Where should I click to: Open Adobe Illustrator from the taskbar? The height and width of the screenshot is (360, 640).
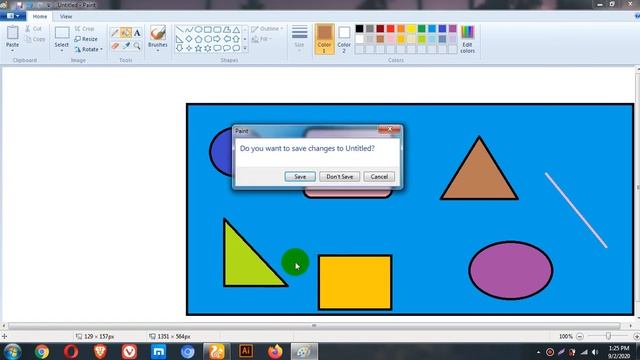[246, 351]
